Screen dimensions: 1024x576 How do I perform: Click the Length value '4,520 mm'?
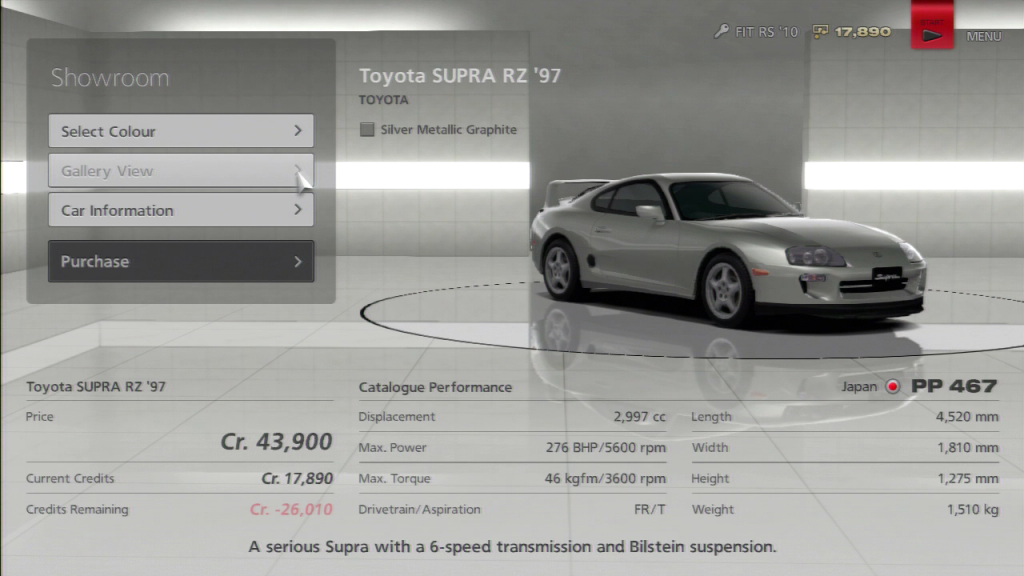[967, 417]
